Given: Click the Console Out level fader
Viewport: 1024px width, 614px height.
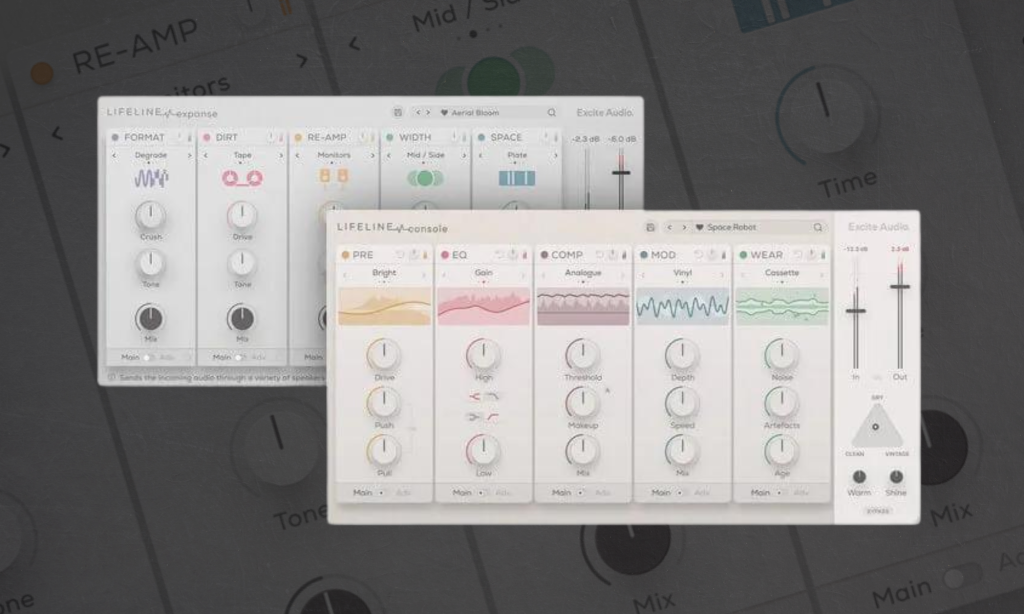Looking at the screenshot, I should [899, 287].
